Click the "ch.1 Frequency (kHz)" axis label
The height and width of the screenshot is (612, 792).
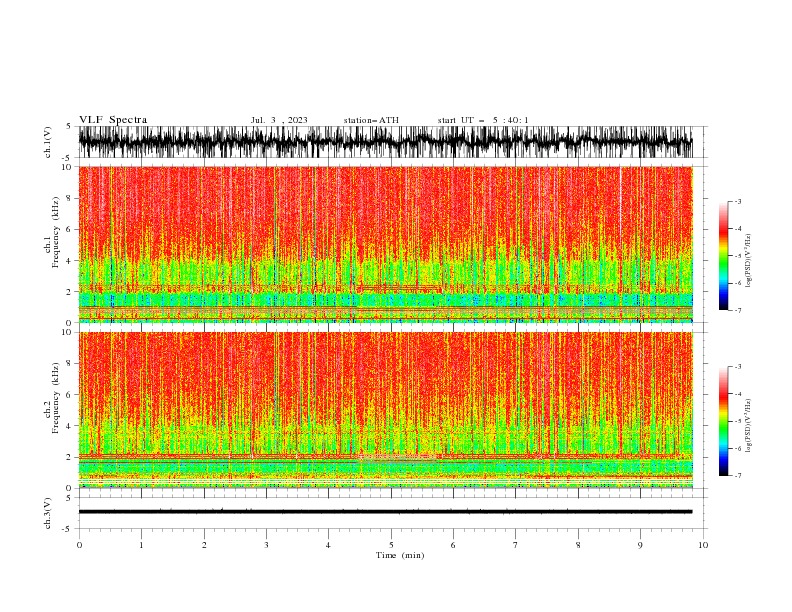point(52,233)
